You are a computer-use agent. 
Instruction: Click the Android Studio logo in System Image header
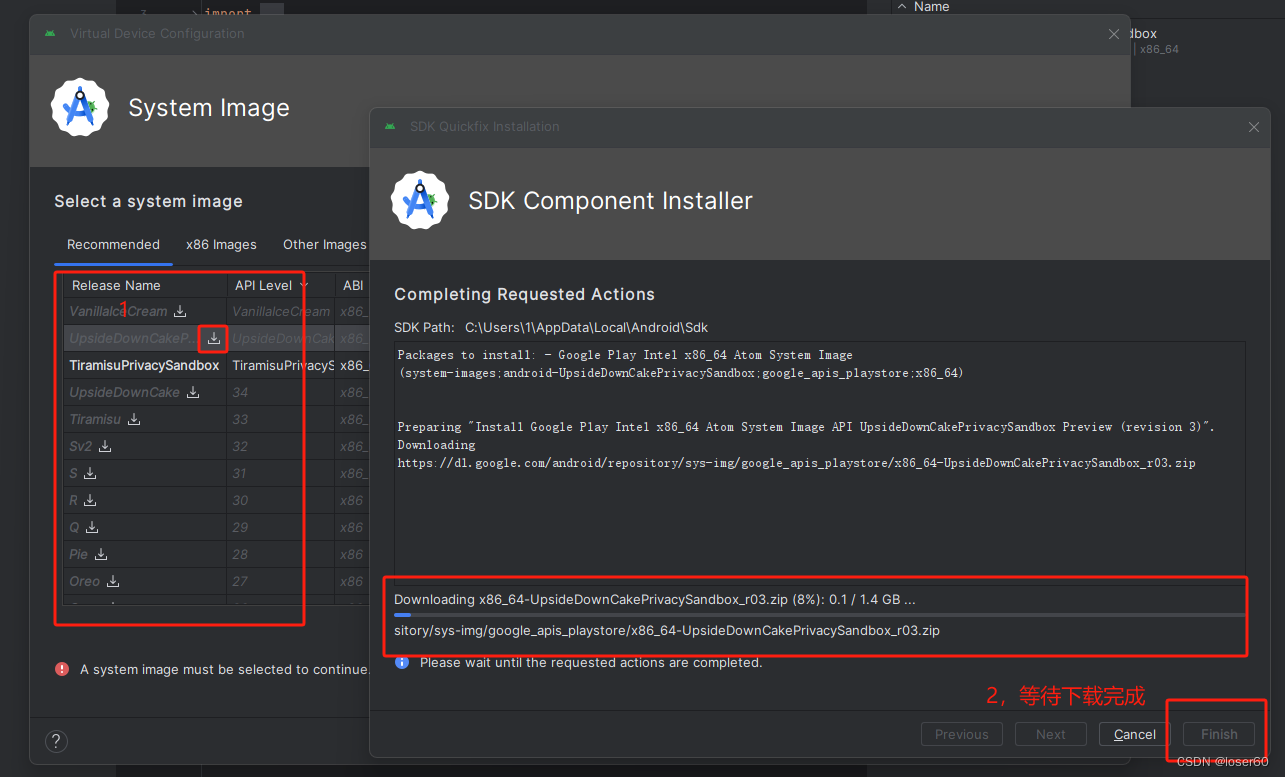[80, 107]
